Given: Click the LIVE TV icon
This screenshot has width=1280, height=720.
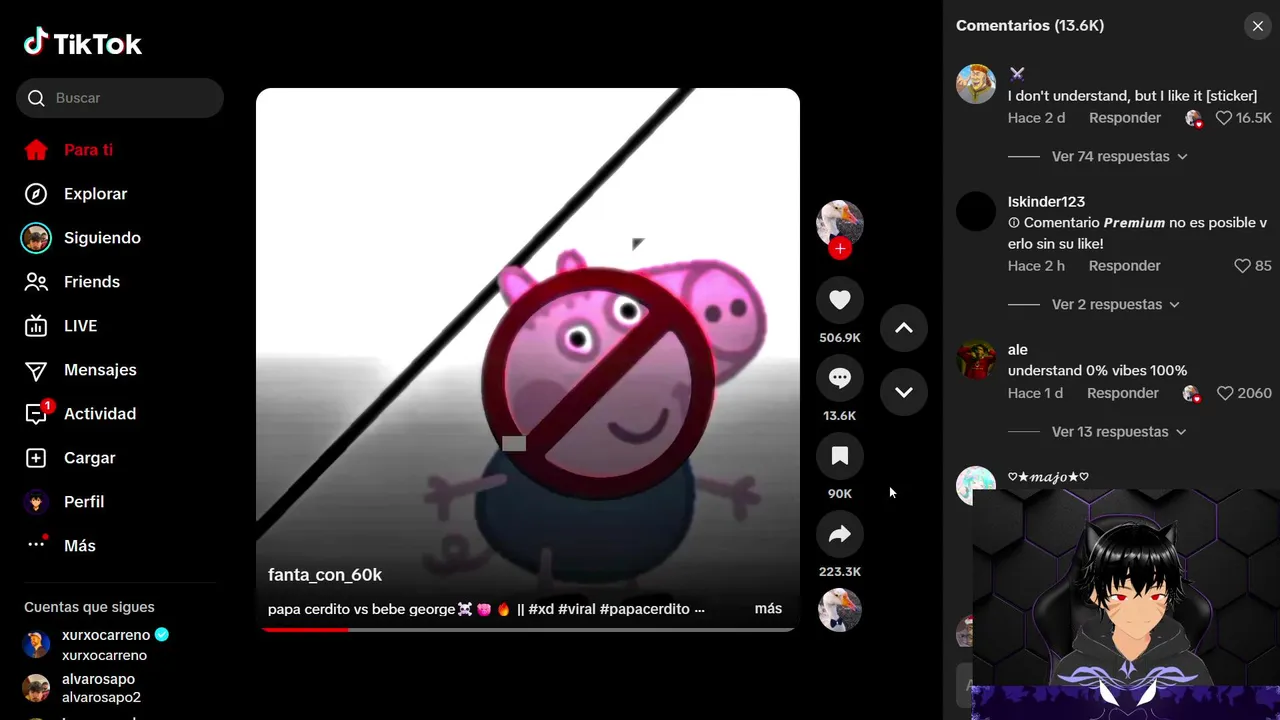Looking at the screenshot, I should coord(36,326).
